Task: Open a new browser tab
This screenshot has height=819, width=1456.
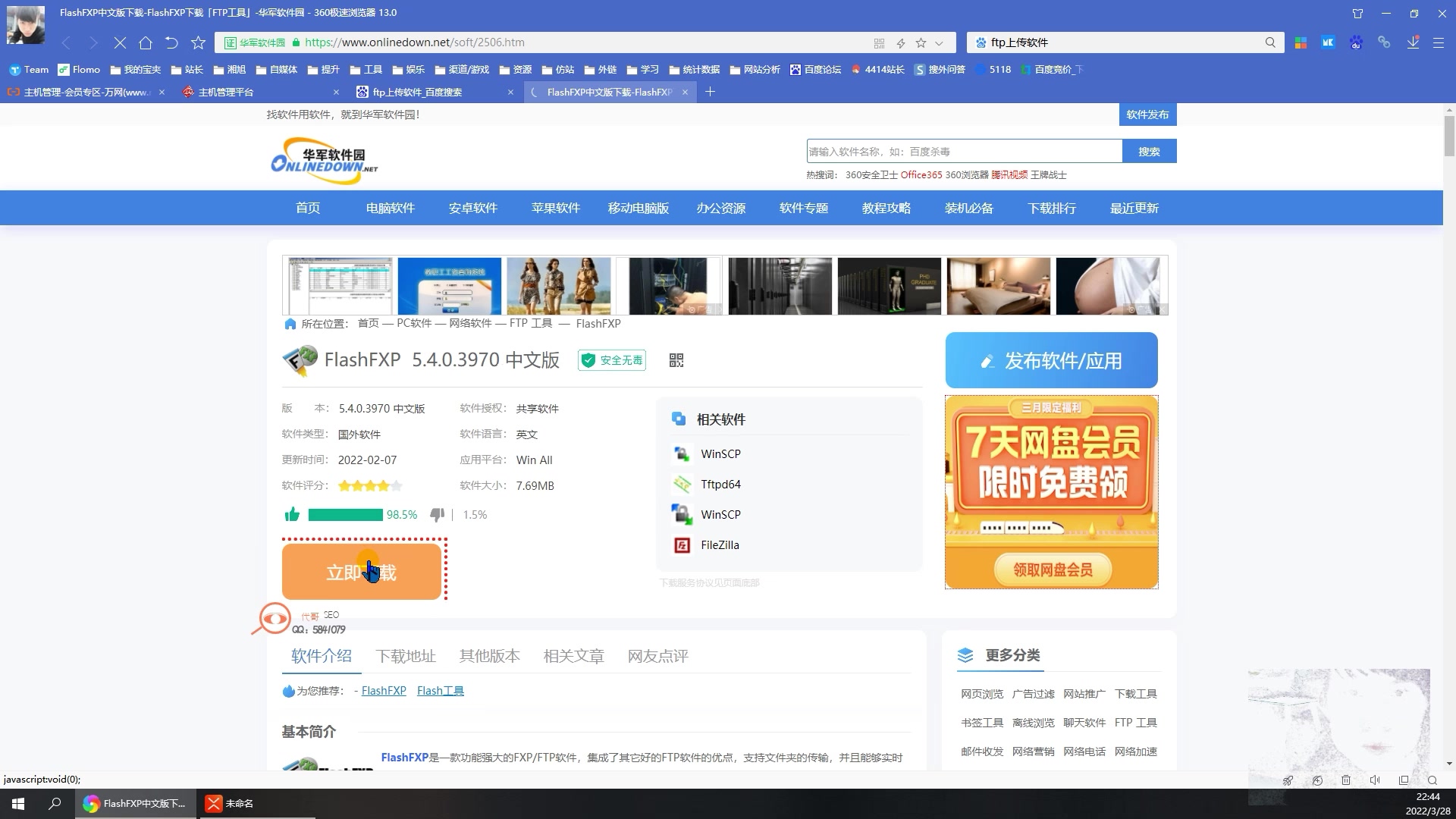Action: coord(710,92)
